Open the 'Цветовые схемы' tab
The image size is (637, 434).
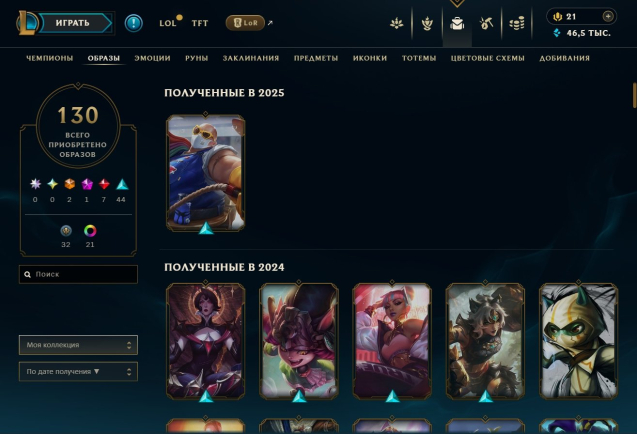click(x=488, y=58)
